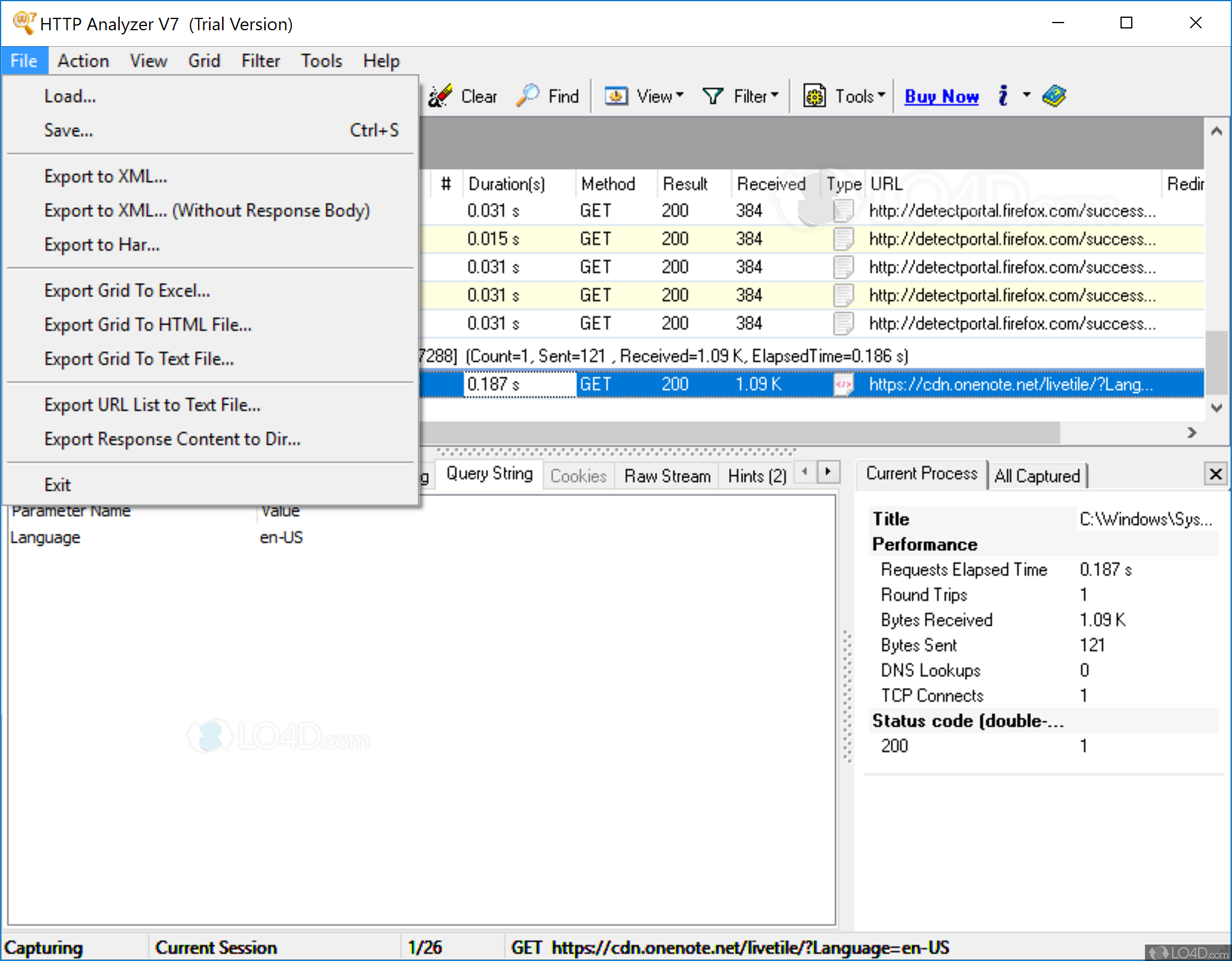
Task: Click the View toolbar icon
Action: (x=616, y=96)
